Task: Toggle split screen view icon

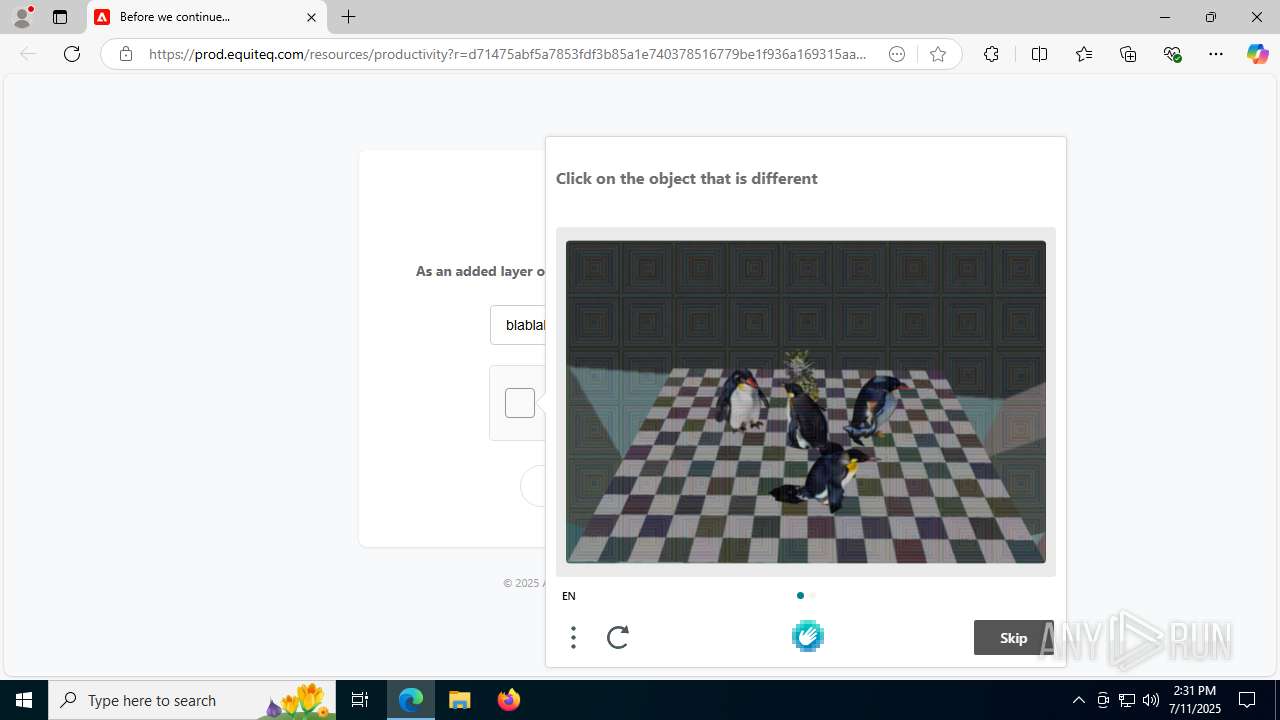Action: (1039, 54)
